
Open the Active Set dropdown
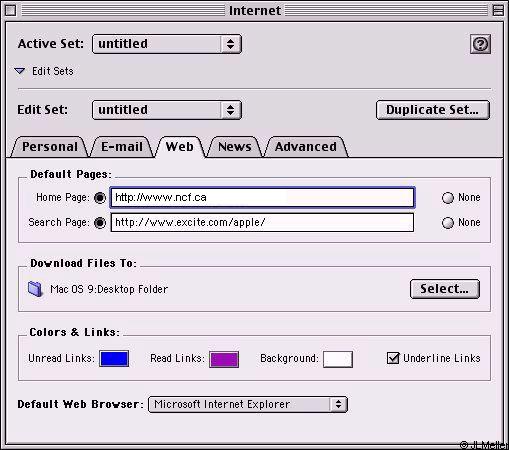click(x=167, y=44)
